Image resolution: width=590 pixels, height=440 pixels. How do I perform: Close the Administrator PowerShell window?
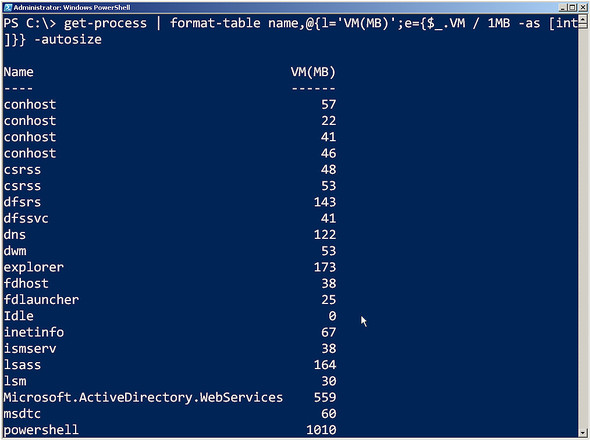click(582, 7)
